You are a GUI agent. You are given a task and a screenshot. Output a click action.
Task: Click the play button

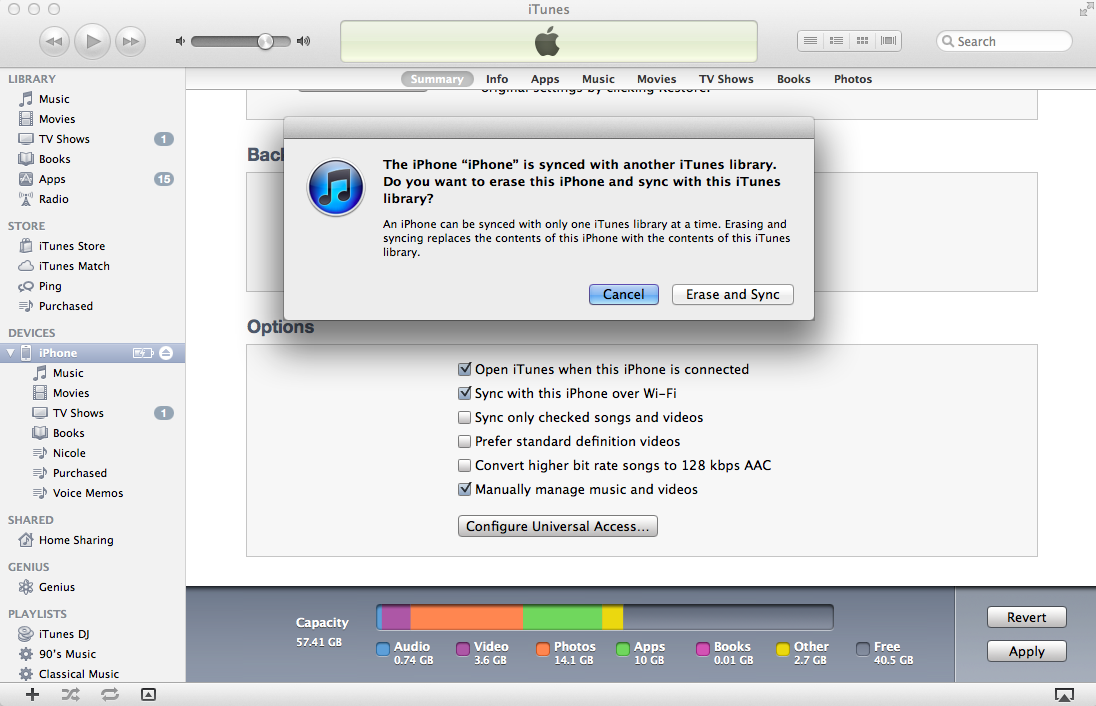tap(92, 41)
